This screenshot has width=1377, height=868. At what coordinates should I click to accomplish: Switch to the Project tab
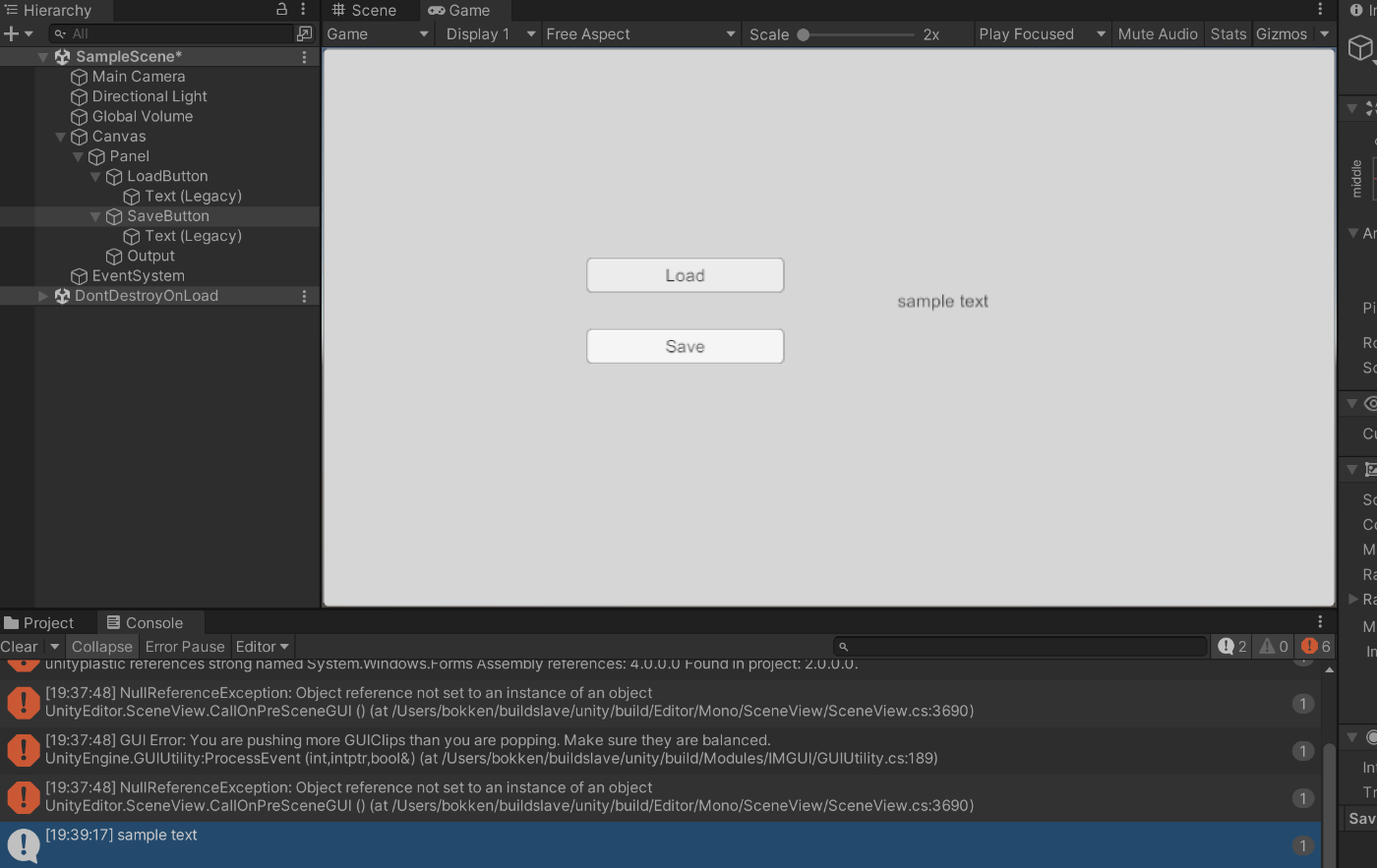point(39,622)
